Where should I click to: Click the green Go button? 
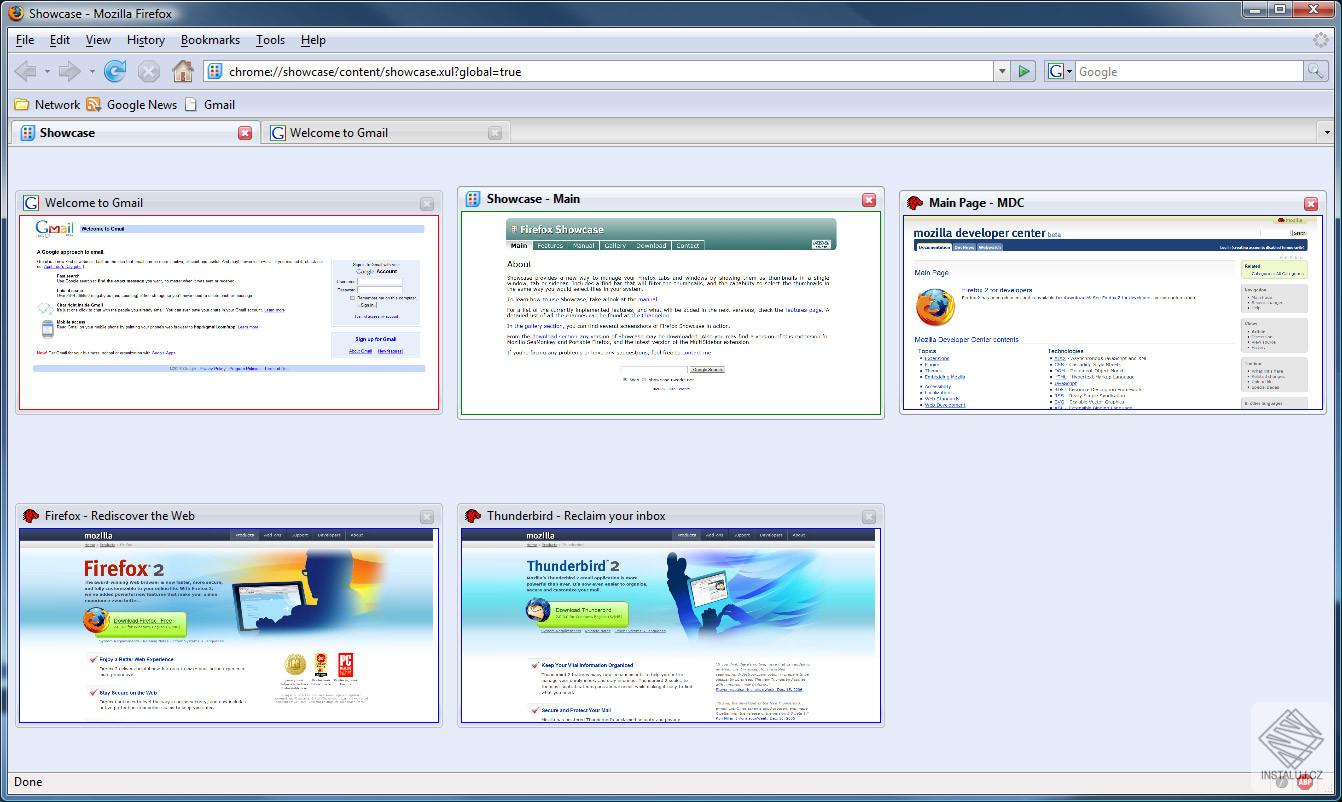(x=1024, y=71)
